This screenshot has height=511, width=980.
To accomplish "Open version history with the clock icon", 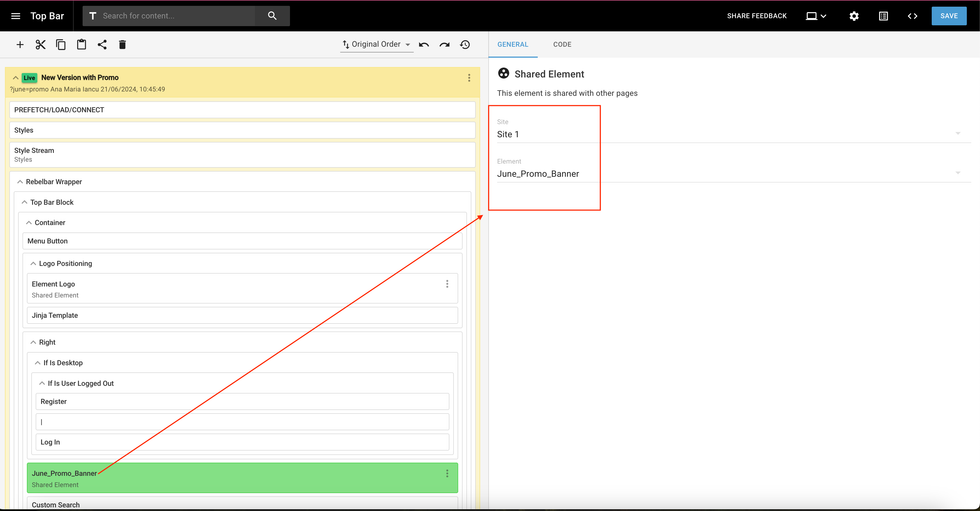I will pos(465,45).
